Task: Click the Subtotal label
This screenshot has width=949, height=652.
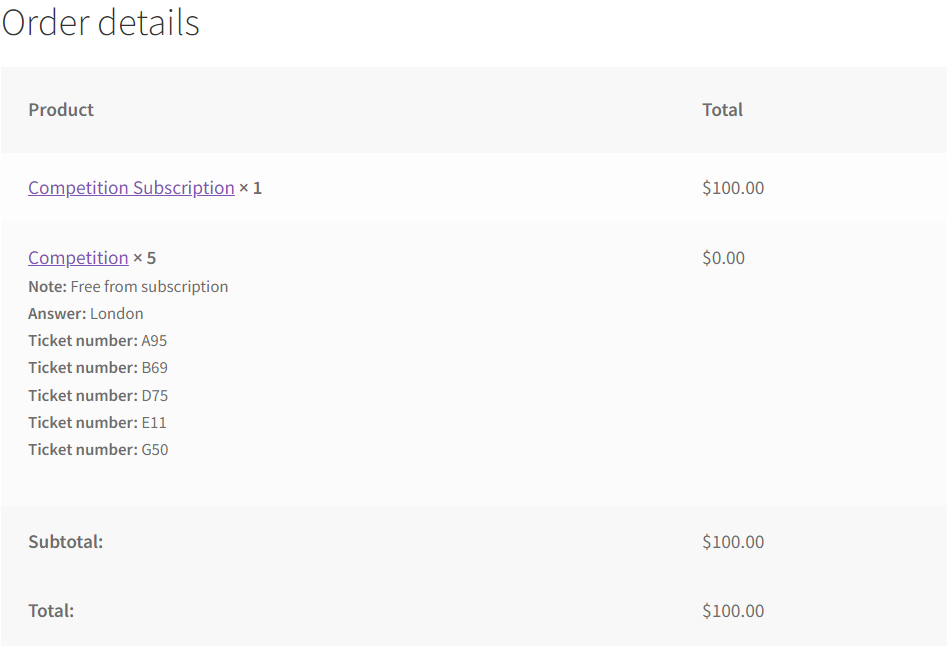Action: pos(66,542)
